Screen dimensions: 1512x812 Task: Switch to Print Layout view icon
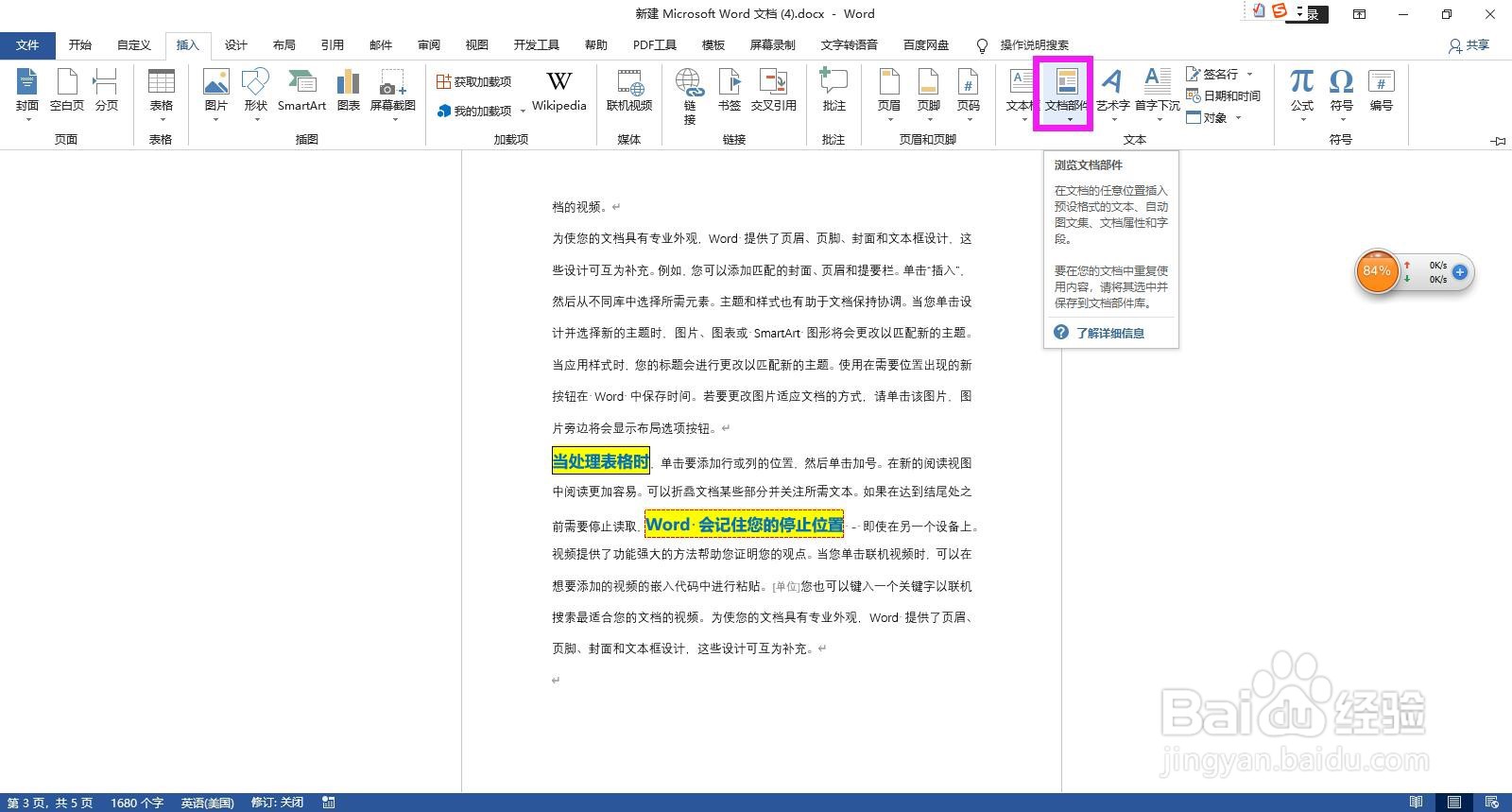tap(1454, 803)
